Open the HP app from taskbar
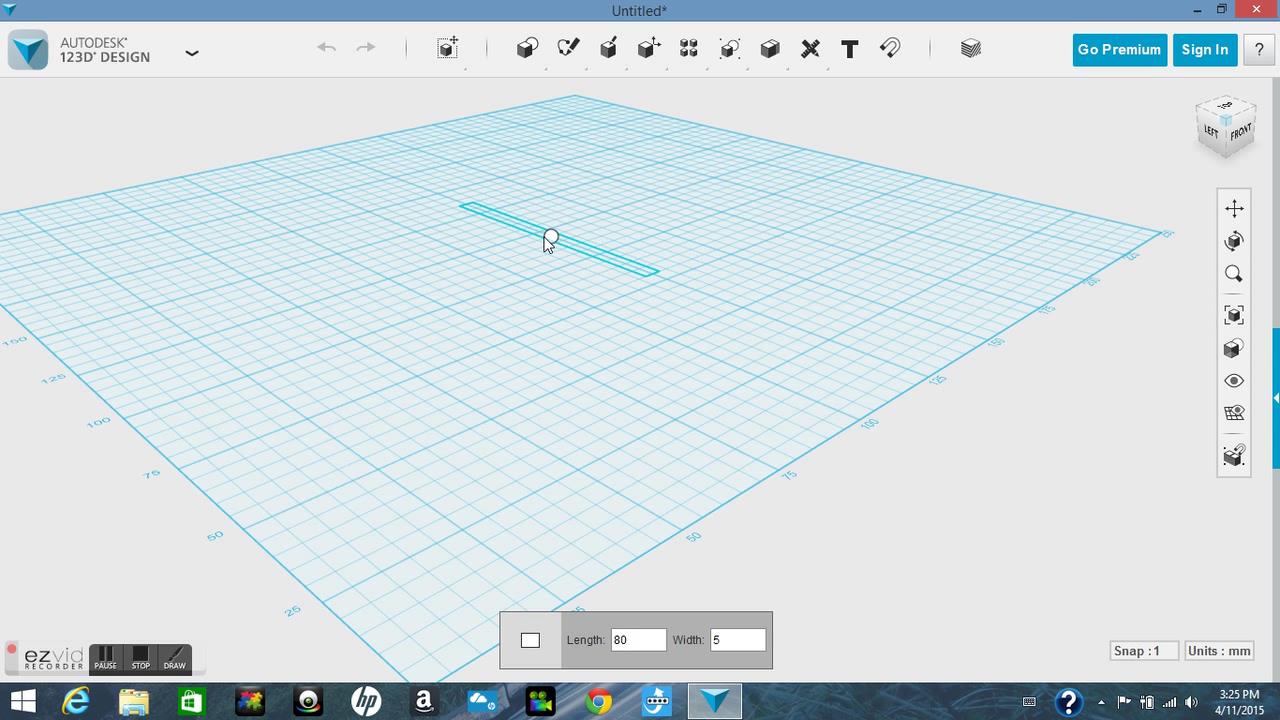This screenshot has width=1280, height=720. point(366,701)
